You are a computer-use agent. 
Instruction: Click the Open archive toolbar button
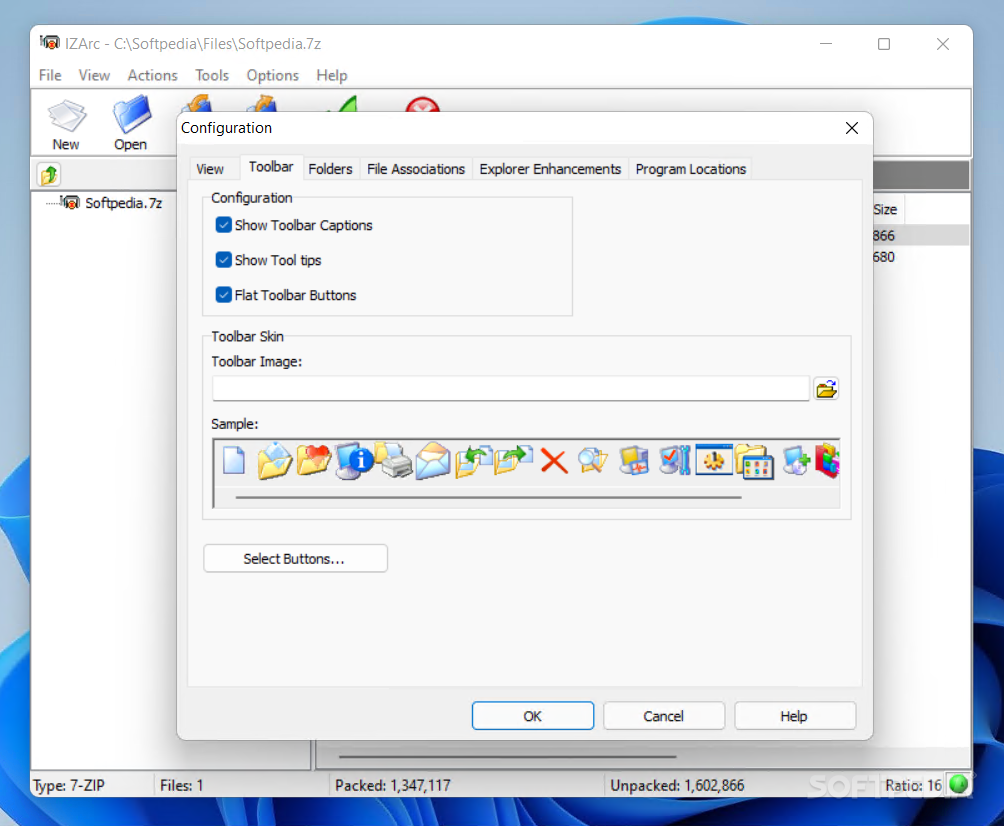coord(131,125)
